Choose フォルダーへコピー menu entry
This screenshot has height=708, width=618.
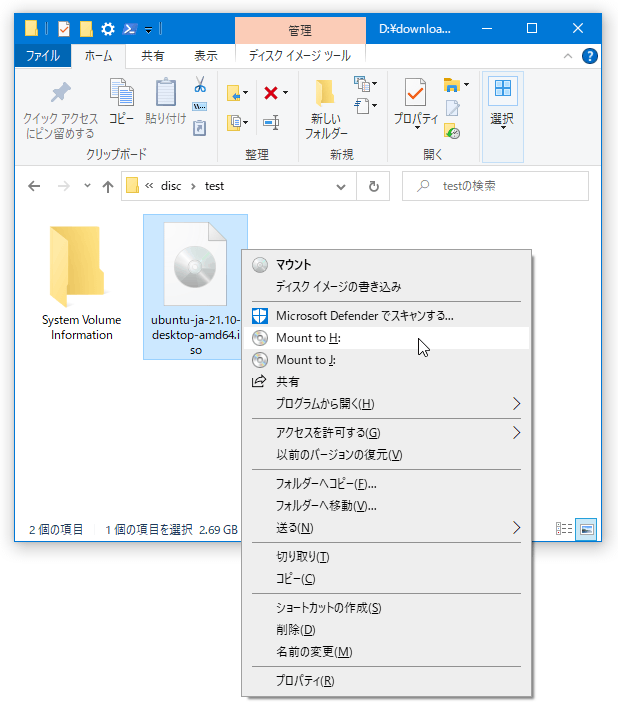pos(386,484)
